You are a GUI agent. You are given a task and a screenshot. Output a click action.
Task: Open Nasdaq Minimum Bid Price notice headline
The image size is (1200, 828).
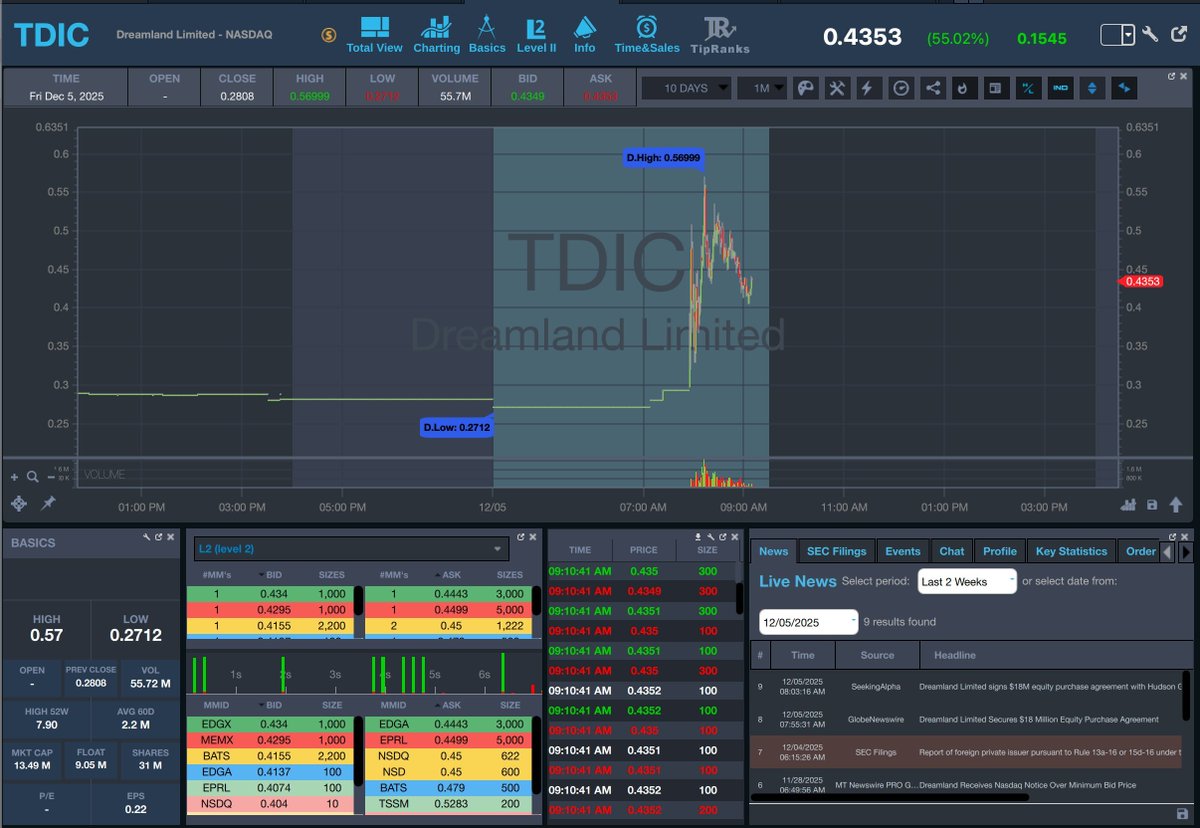click(1027, 785)
